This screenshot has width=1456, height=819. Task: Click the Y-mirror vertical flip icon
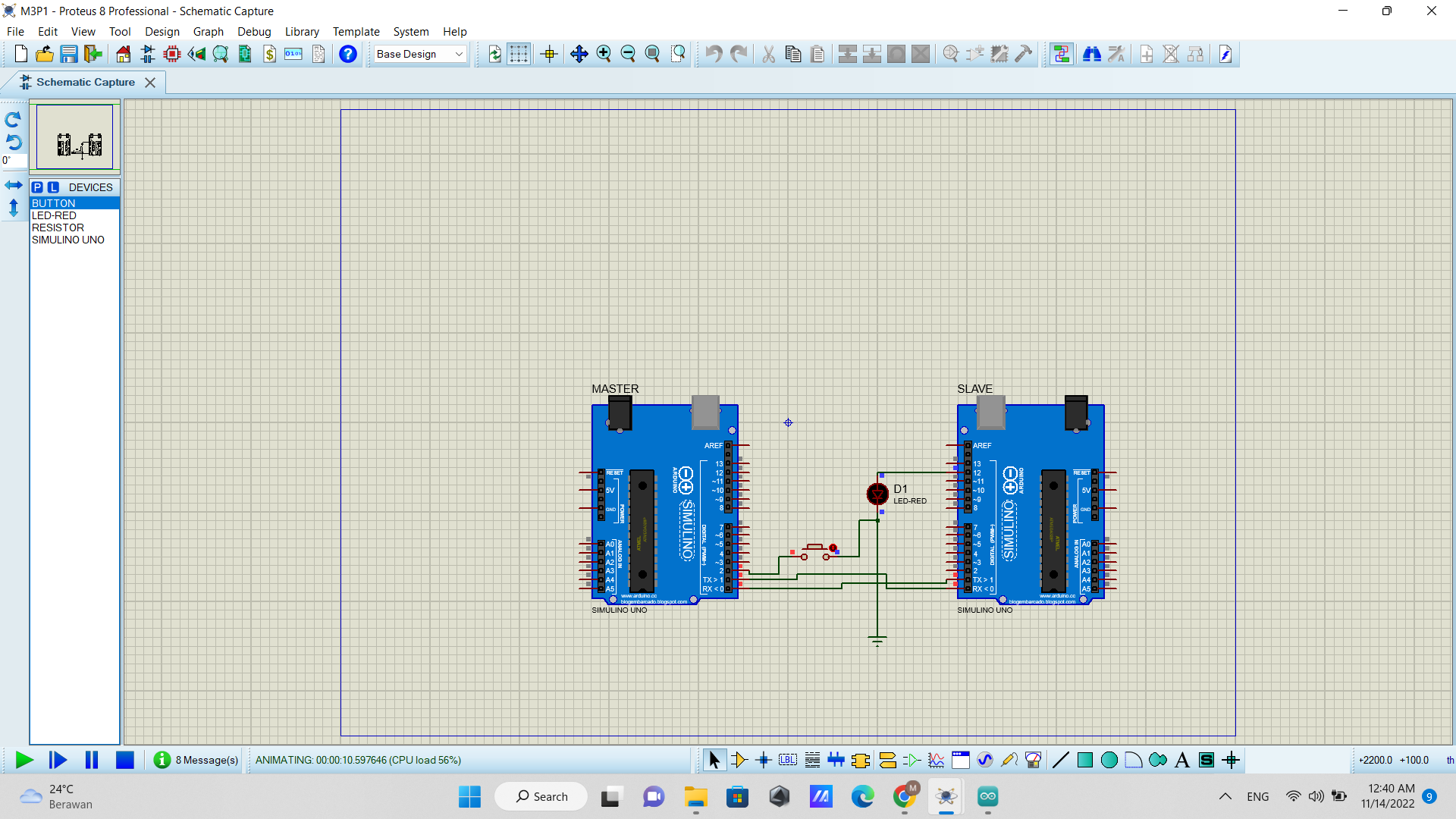(x=14, y=208)
